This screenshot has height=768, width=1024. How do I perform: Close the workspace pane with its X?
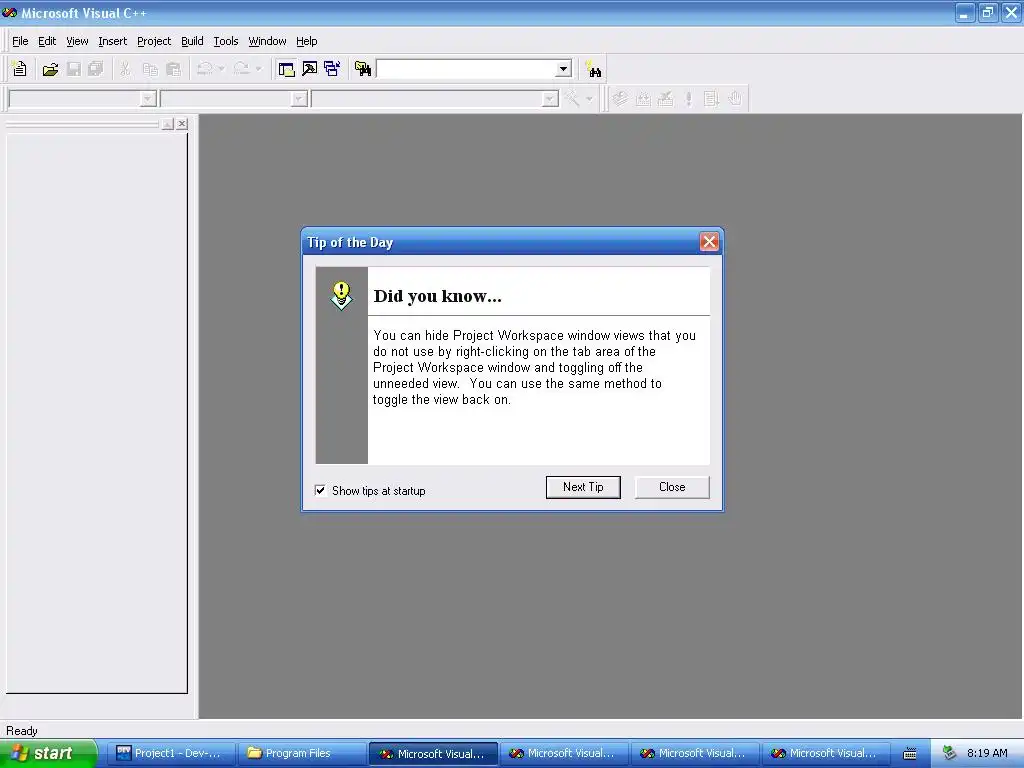click(182, 123)
